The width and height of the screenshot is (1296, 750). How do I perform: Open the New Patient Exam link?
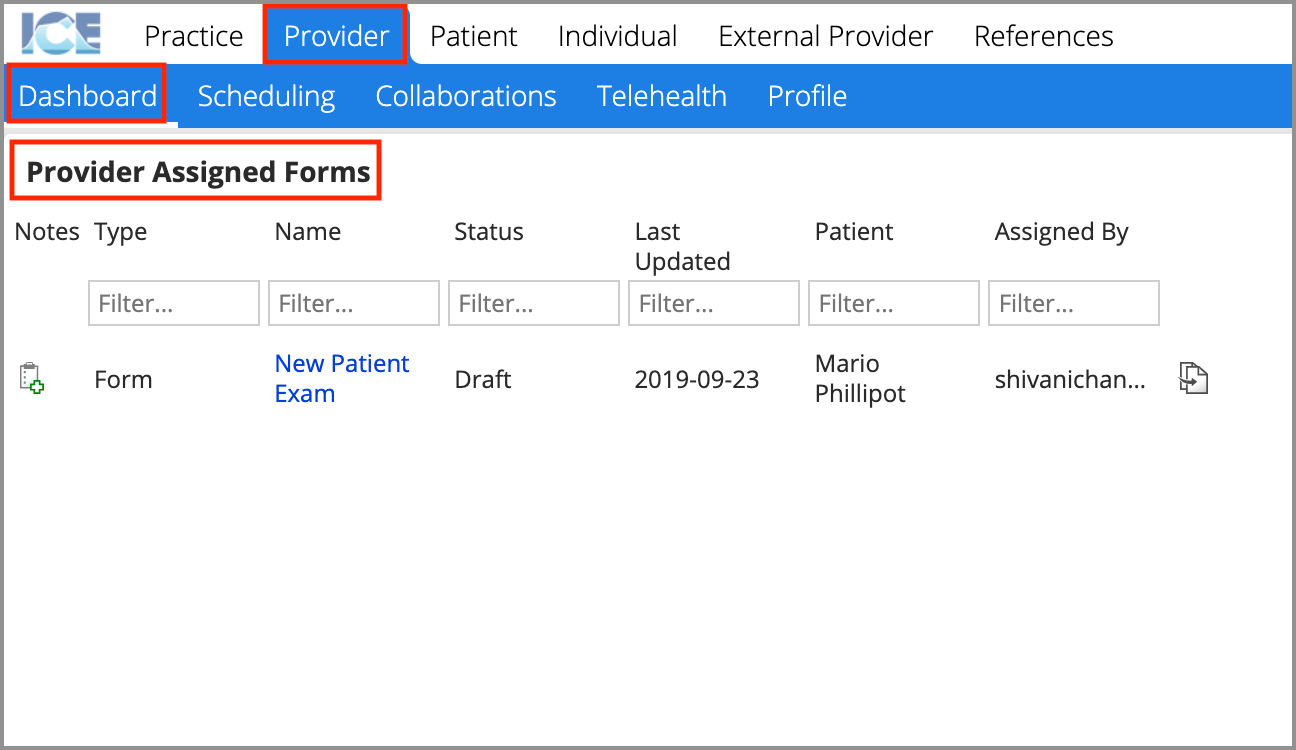342,378
